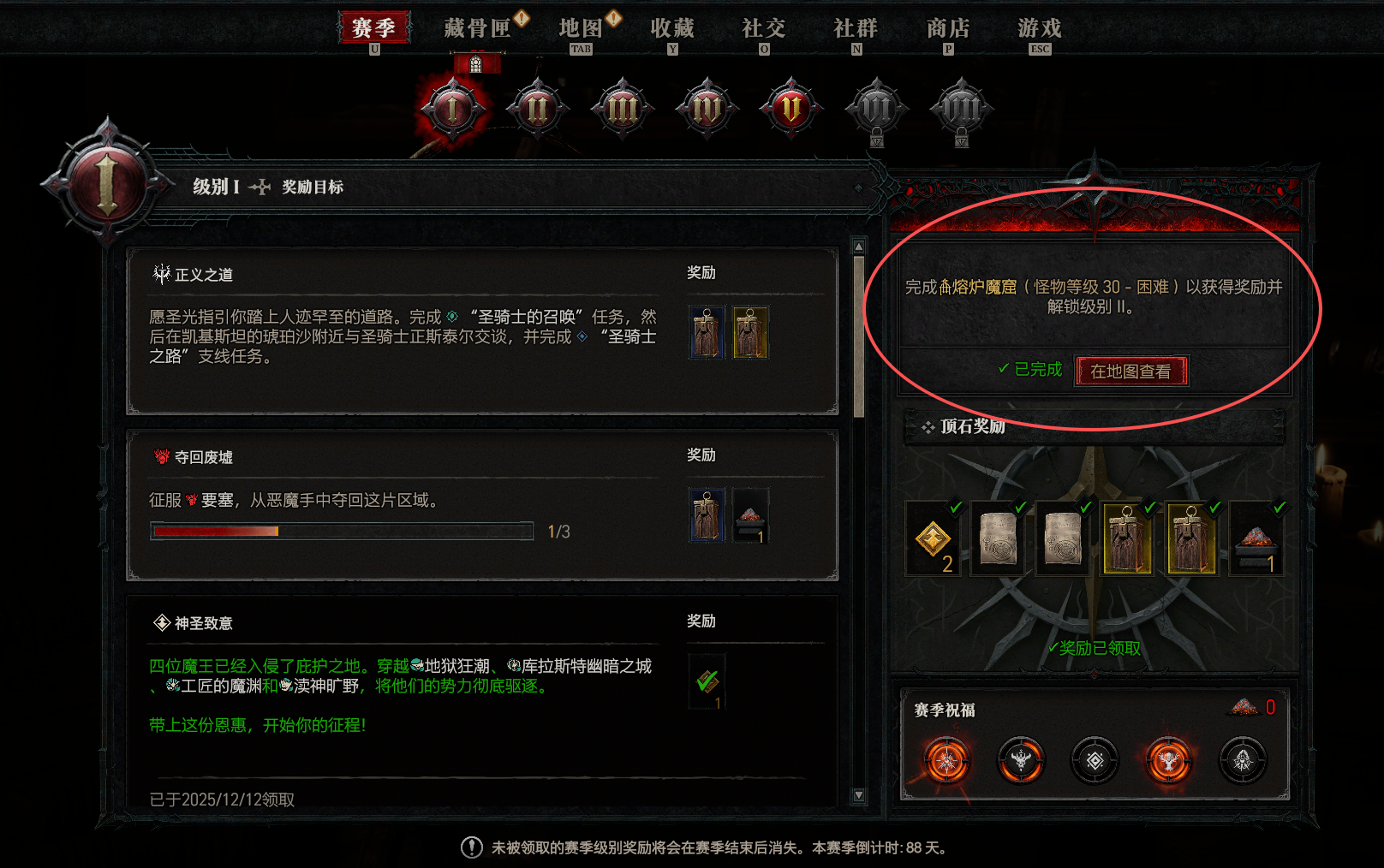Open the 地图 tab
The width and height of the screenshot is (1384, 868).
pyautogui.click(x=581, y=28)
